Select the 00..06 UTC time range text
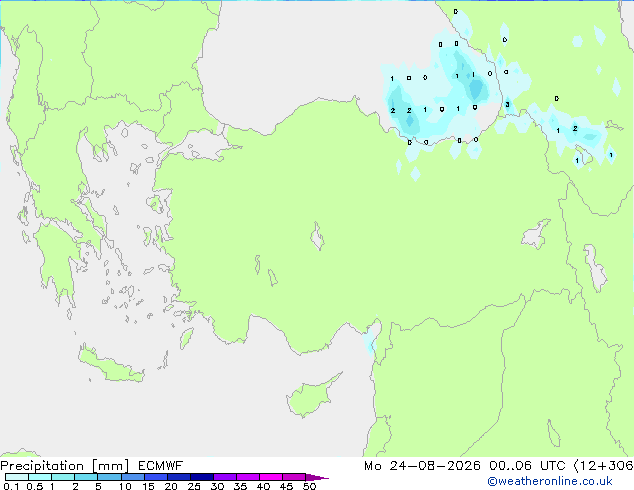The height and width of the screenshot is (490, 634). (x=527, y=466)
